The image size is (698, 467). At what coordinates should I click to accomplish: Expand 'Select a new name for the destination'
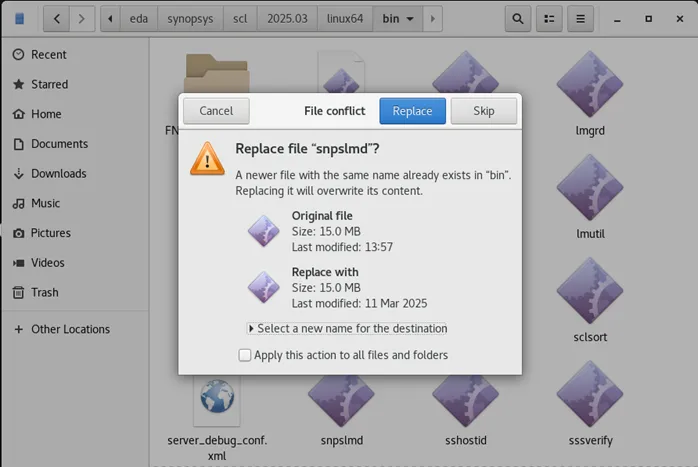pos(347,329)
